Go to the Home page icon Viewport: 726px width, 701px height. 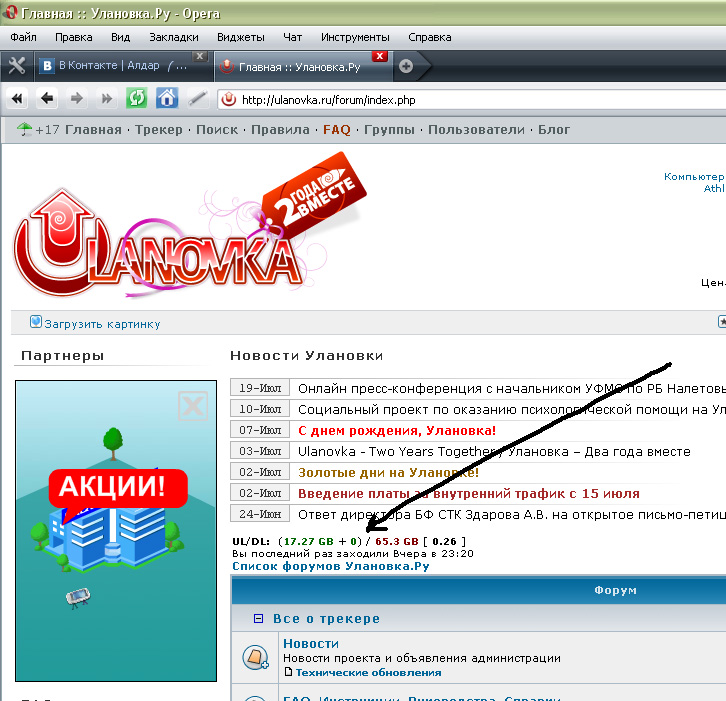point(167,98)
